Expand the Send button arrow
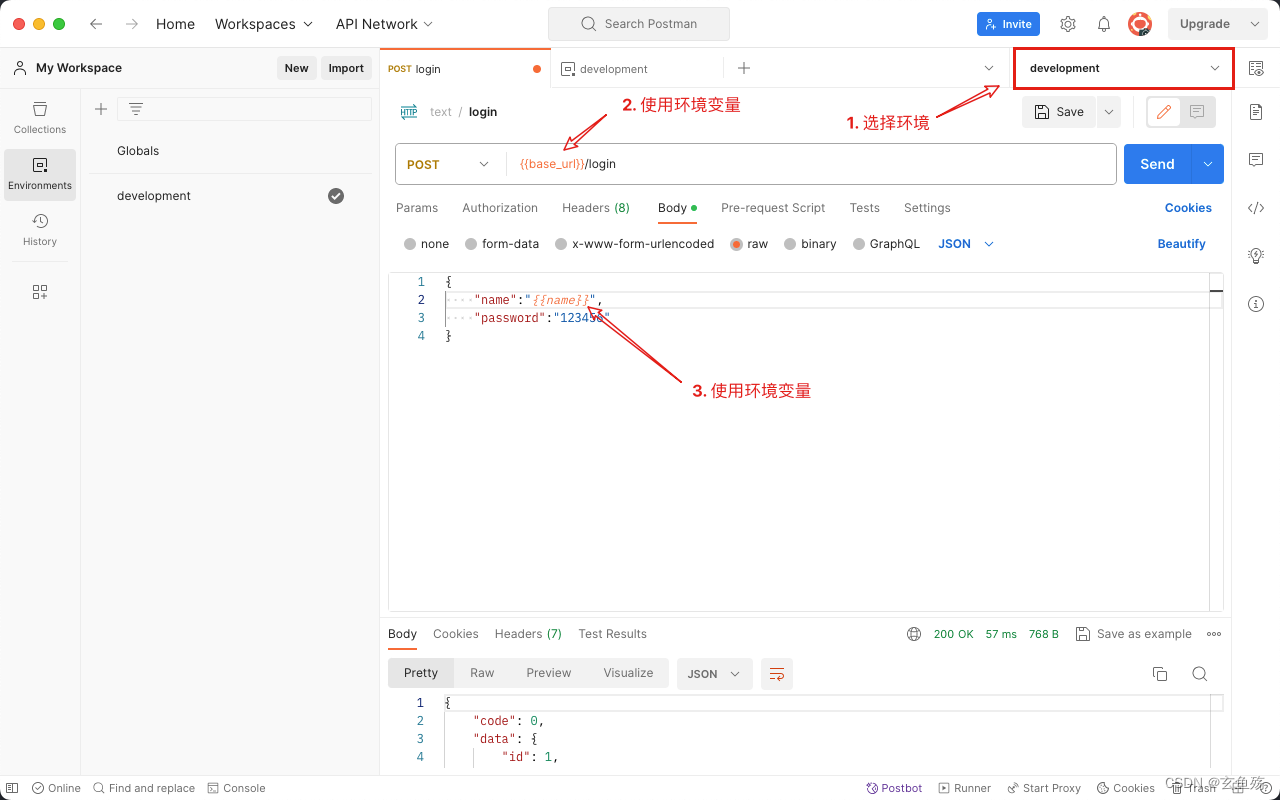The height and width of the screenshot is (800, 1280). [1208, 164]
